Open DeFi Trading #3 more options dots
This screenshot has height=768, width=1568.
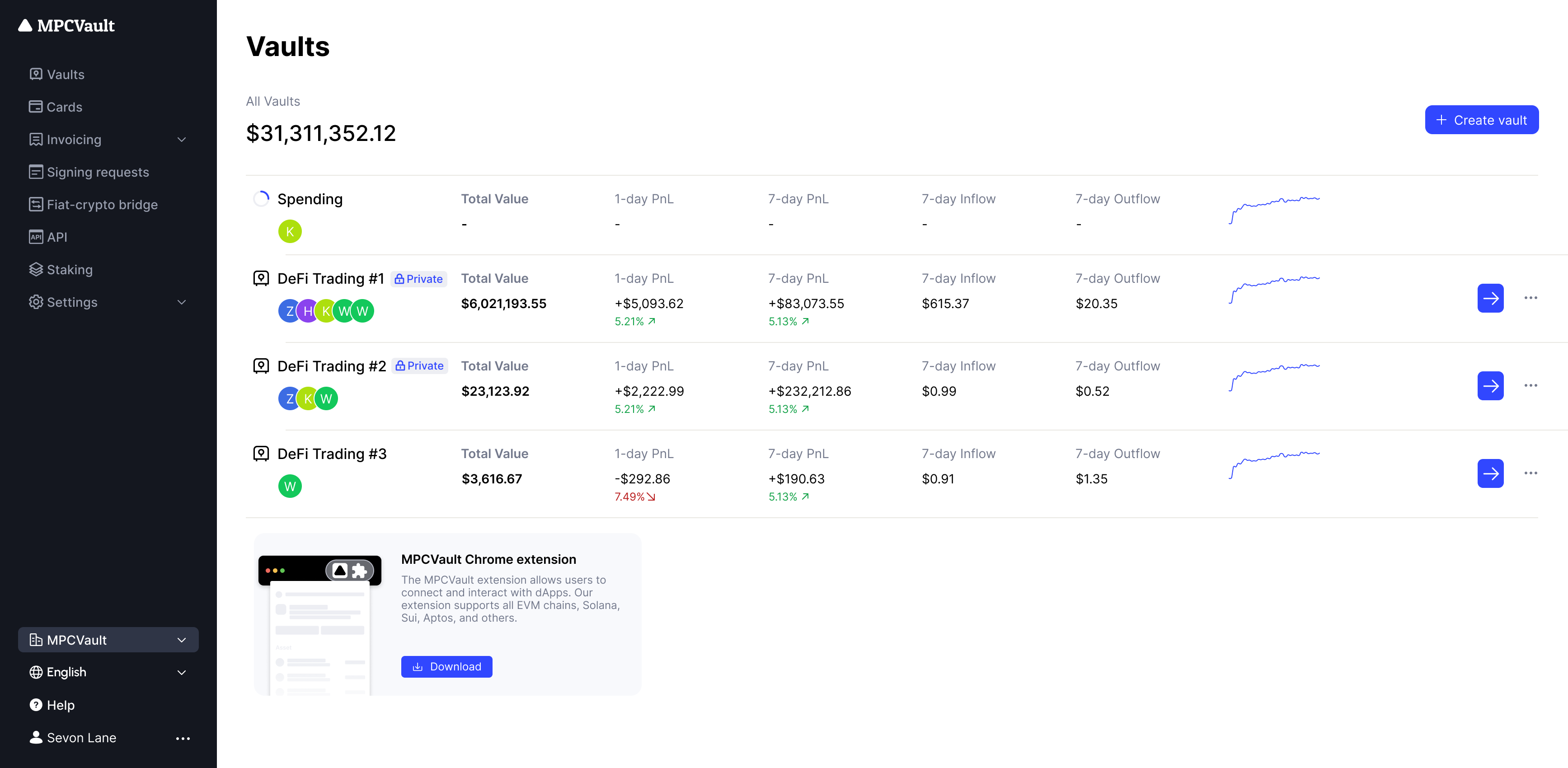1530,473
